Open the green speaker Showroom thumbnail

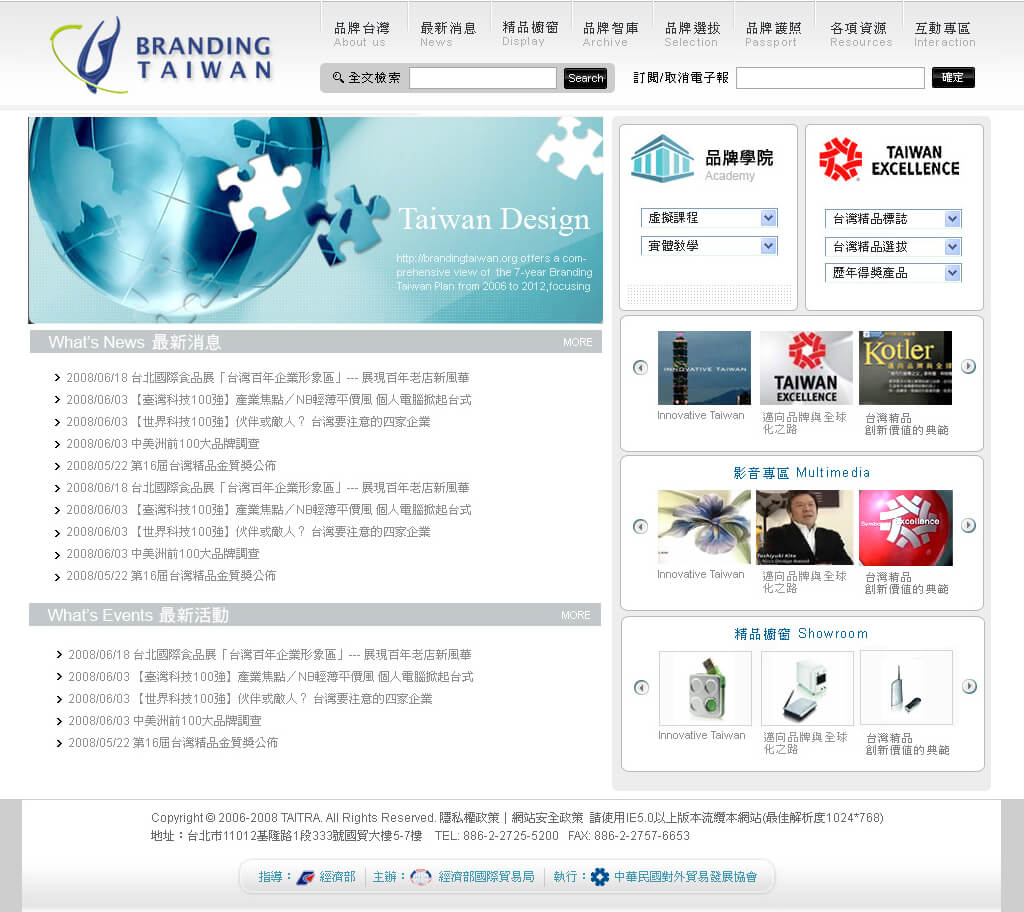[705, 688]
